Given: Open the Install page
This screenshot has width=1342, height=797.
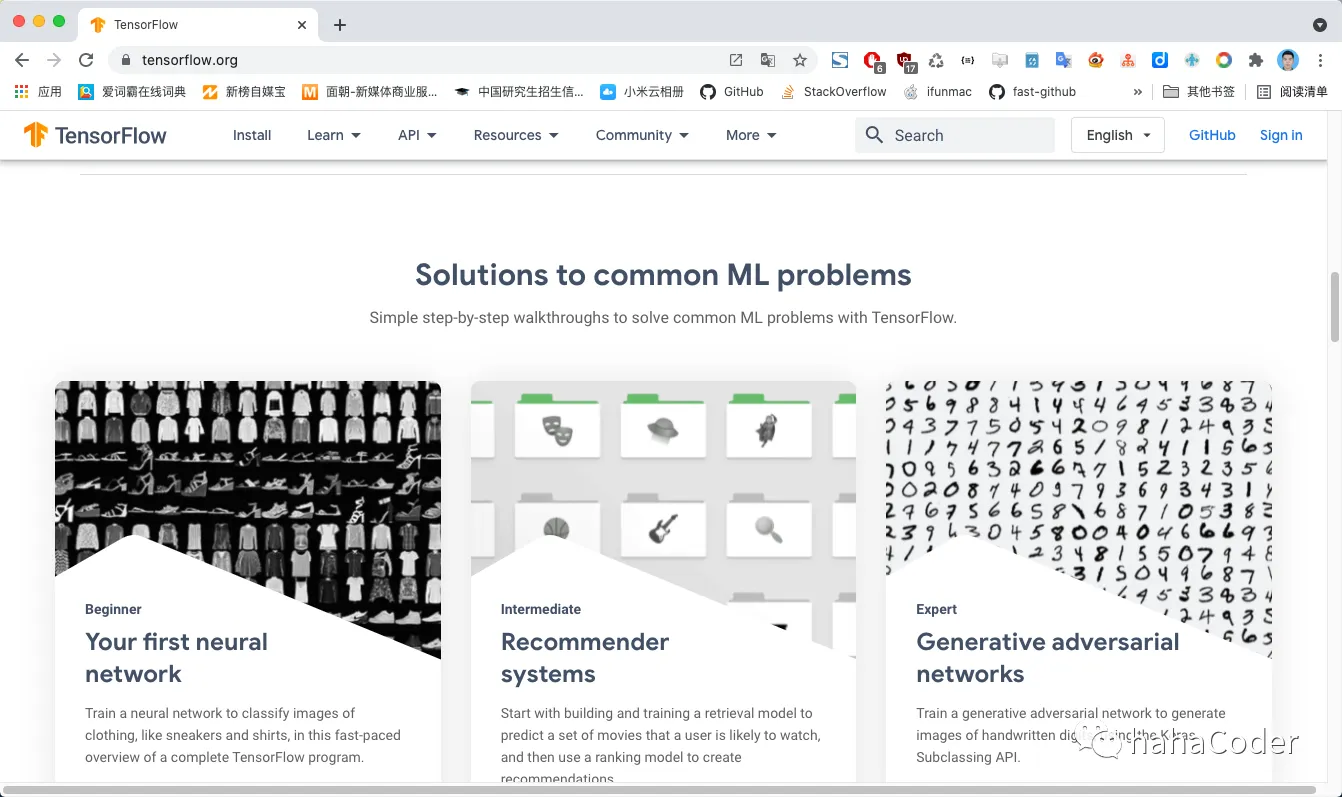Looking at the screenshot, I should [252, 135].
